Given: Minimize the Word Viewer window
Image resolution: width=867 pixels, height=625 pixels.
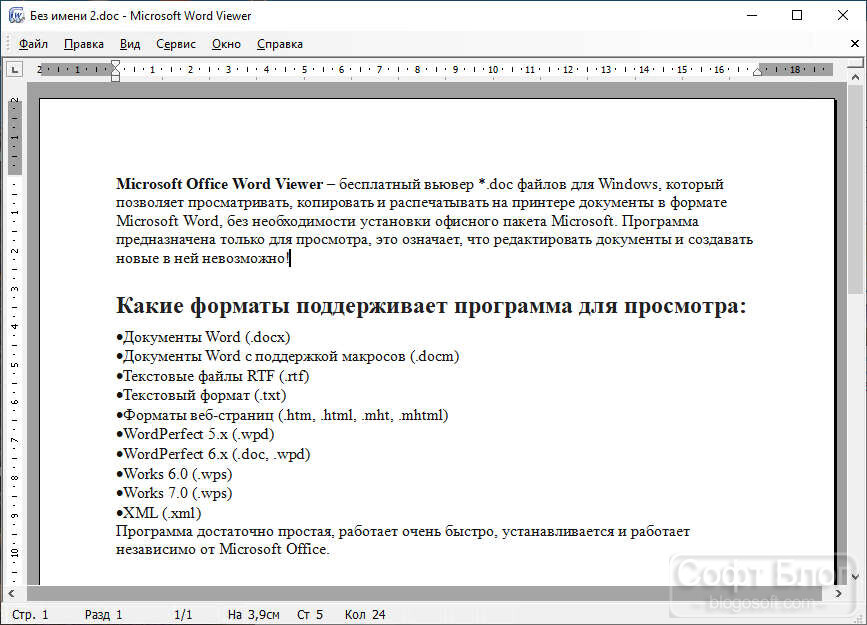Looking at the screenshot, I should pyautogui.click(x=752, y=15).
